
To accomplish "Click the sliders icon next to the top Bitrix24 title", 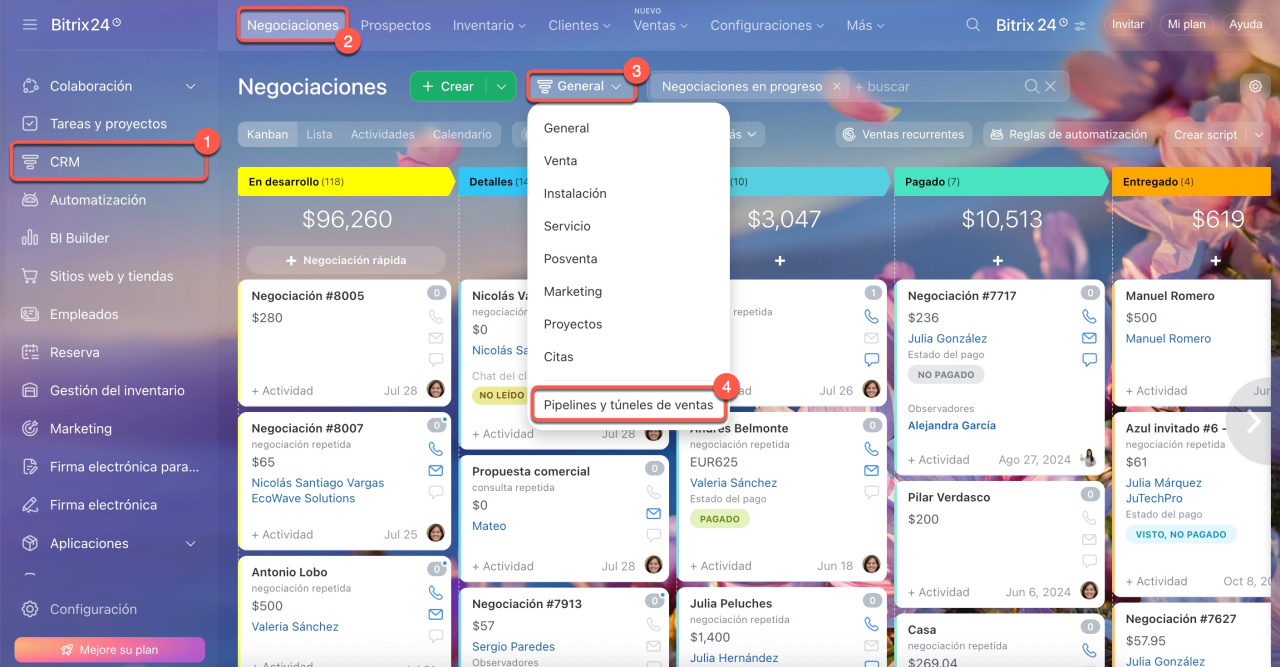I will (1079, 26).
